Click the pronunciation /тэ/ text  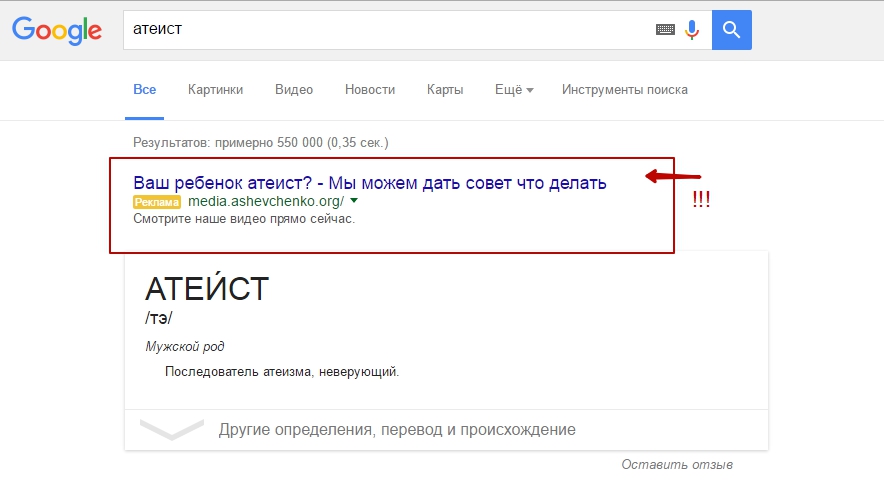(x=158, y=318)
